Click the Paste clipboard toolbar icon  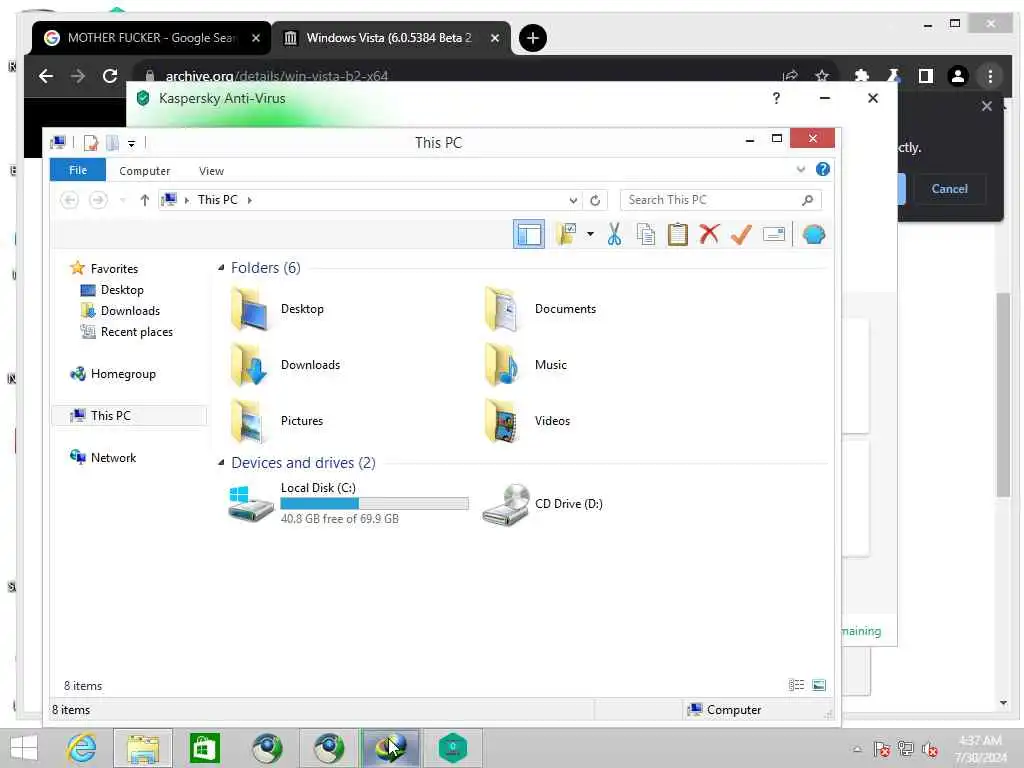point(677,234)
